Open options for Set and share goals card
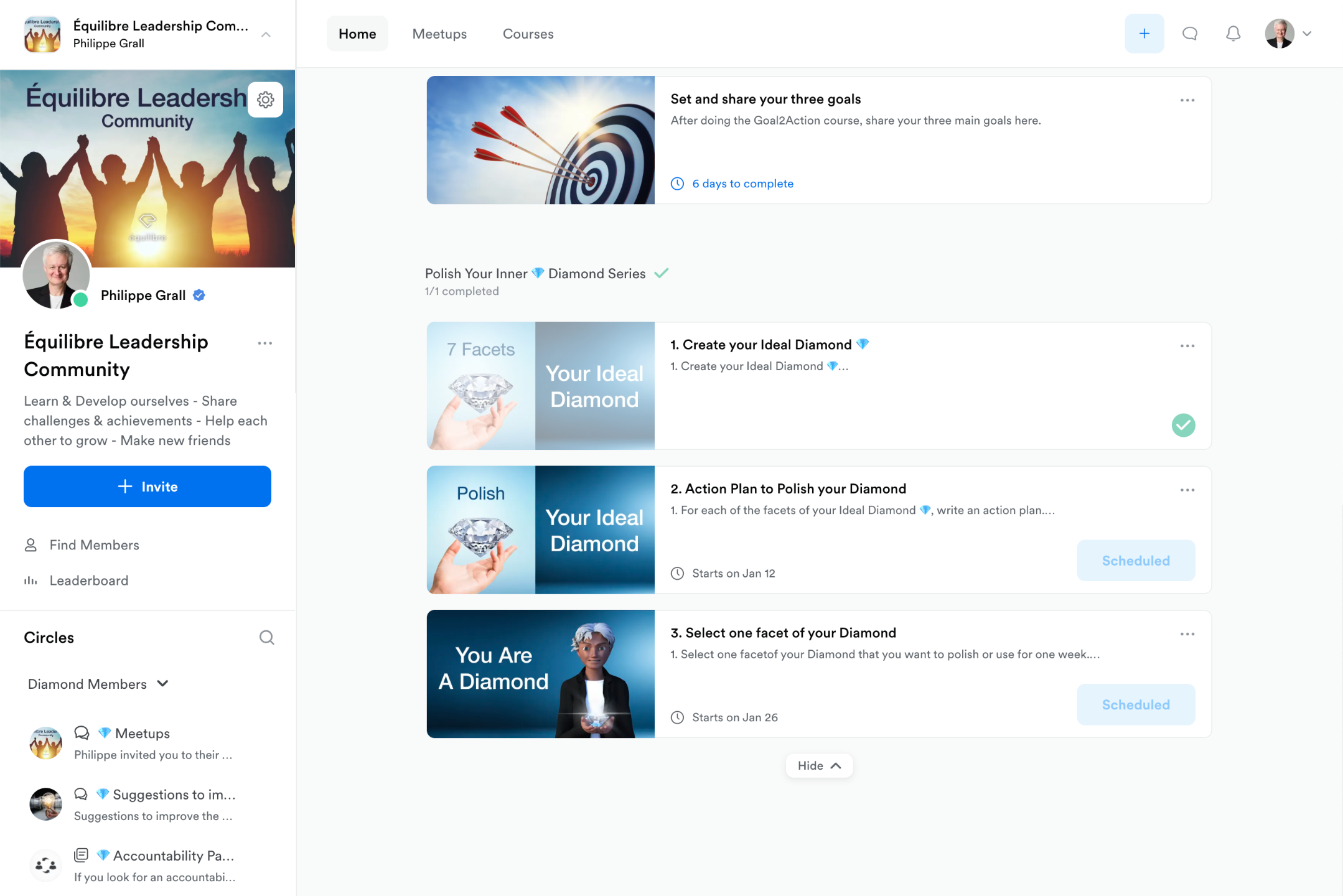Image resolution: width=1343 pixels, height=896 pixels. click(1187, 100)
